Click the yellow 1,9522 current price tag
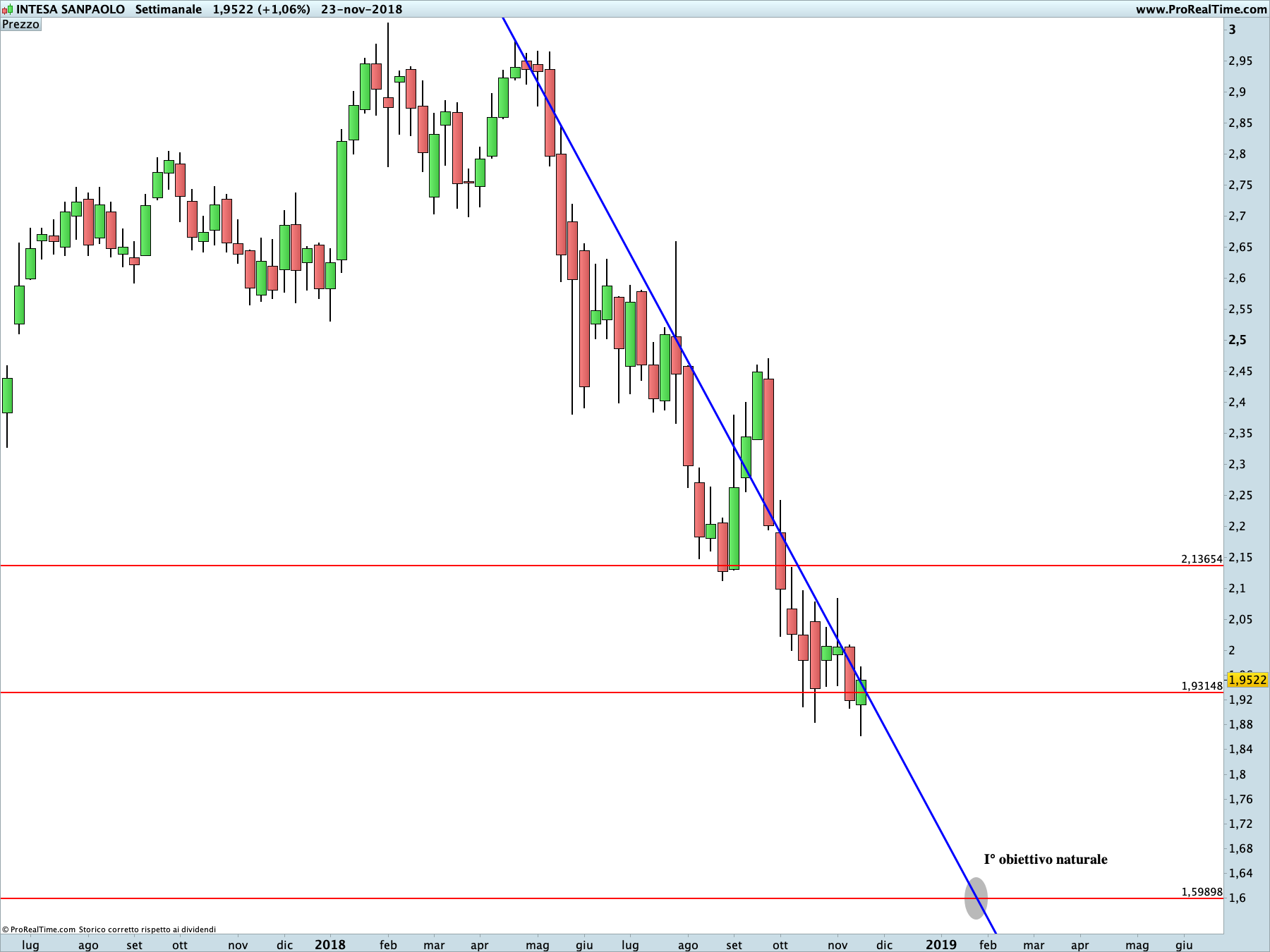This screenshot has height=952, width=1270. tap(1247, 680)
